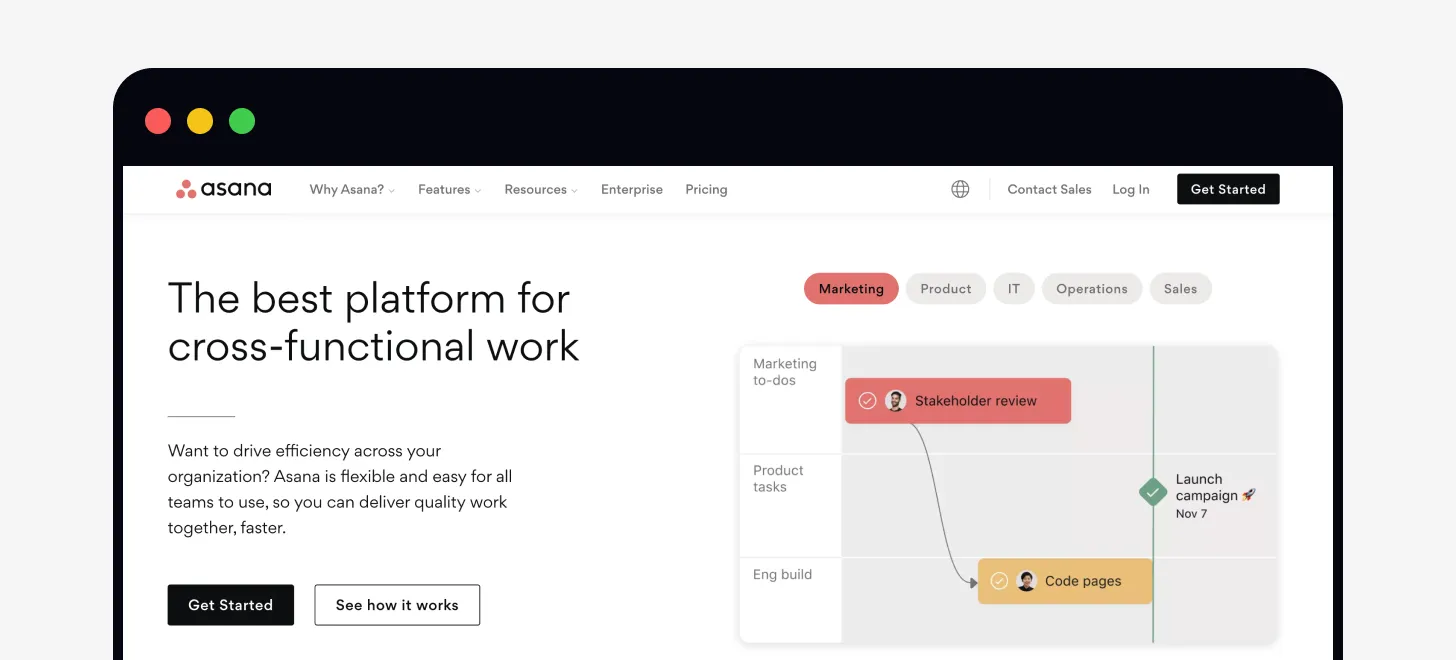1456x660 pixels.
Task: Open the Log In link
Action: [x=1130, y=189]
